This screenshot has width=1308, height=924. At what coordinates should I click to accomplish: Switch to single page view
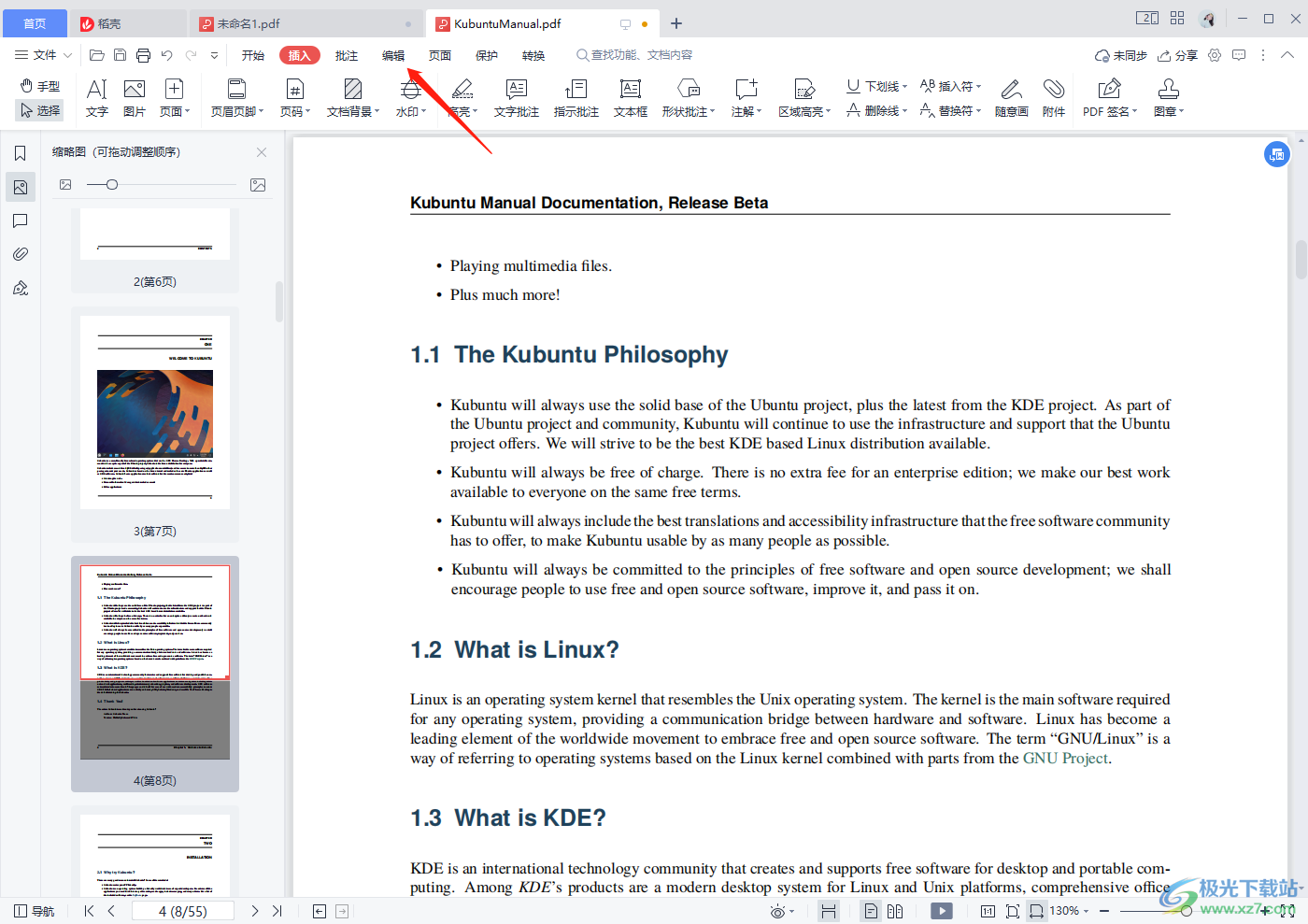(871, 911)
